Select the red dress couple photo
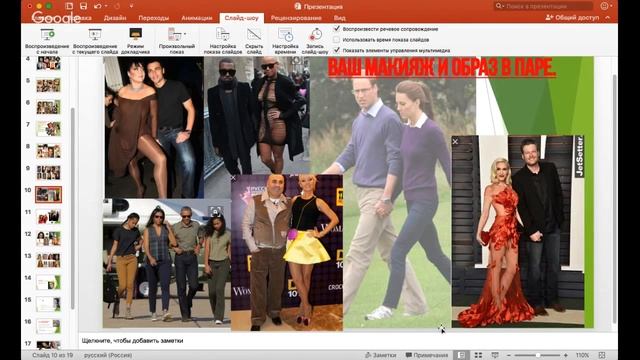Image resolution: width=640 pixels, height=360 pixels. click(x=518, y=231)
